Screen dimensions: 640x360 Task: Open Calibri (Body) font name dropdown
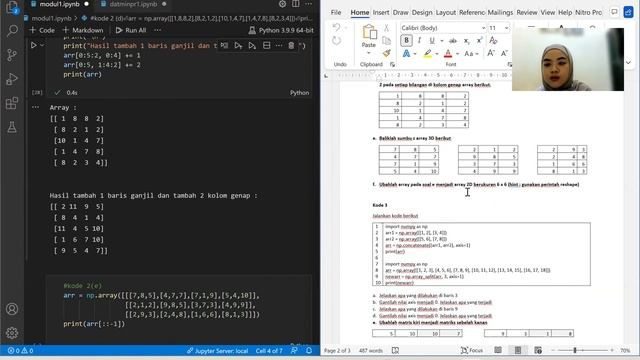point(483,28)
